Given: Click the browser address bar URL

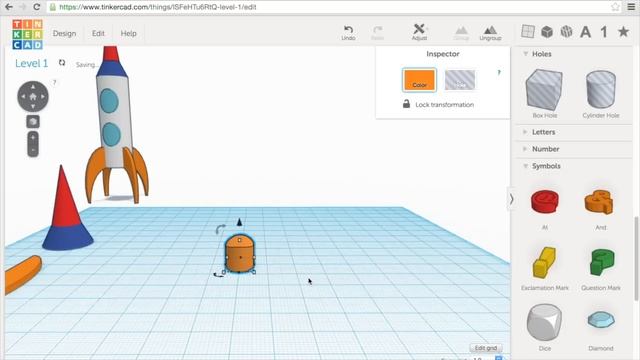Looking at the screenshot, I should click(158, 7).
